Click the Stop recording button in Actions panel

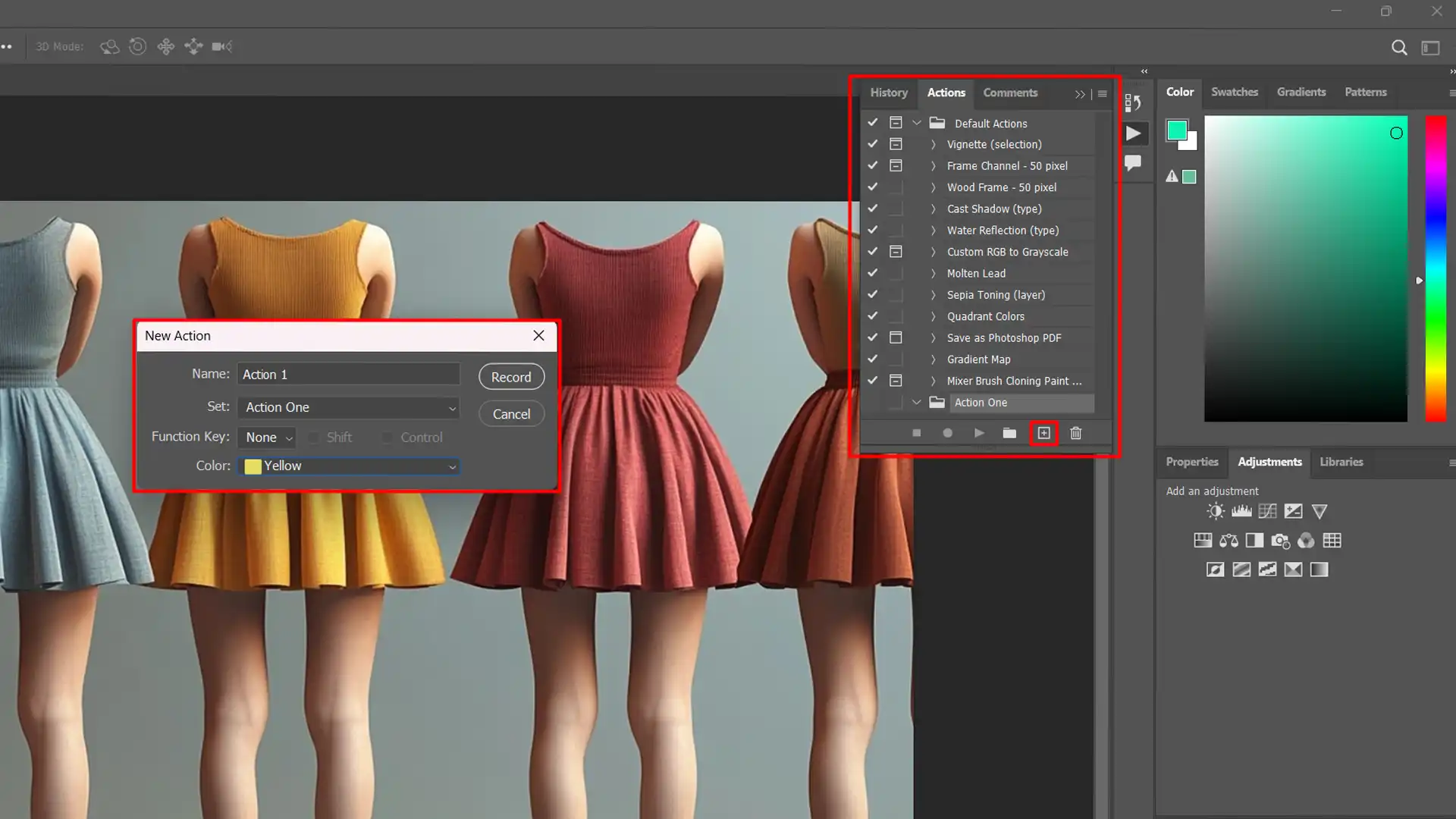point(916,433)
